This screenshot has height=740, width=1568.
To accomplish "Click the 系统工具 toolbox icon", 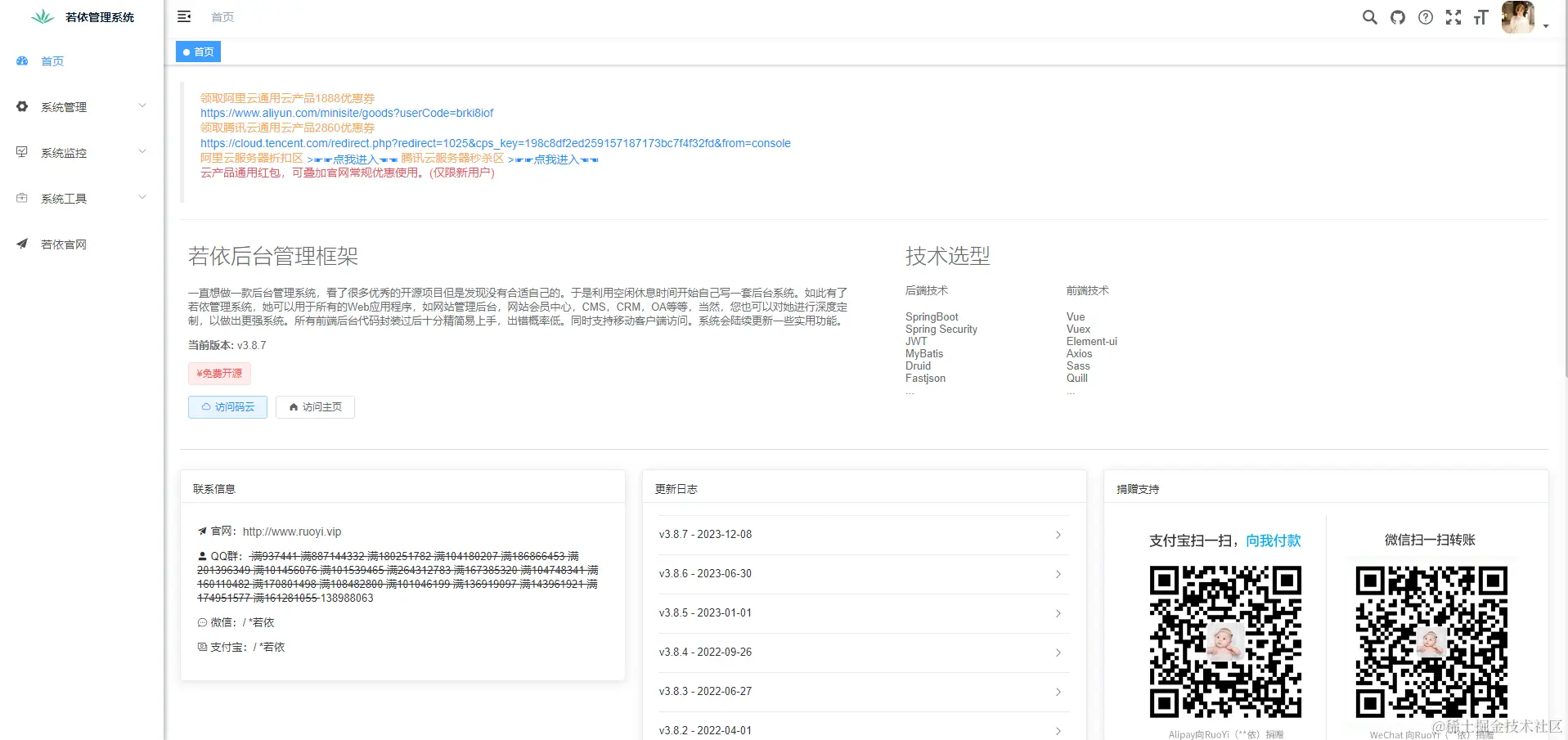I will 22,198.
